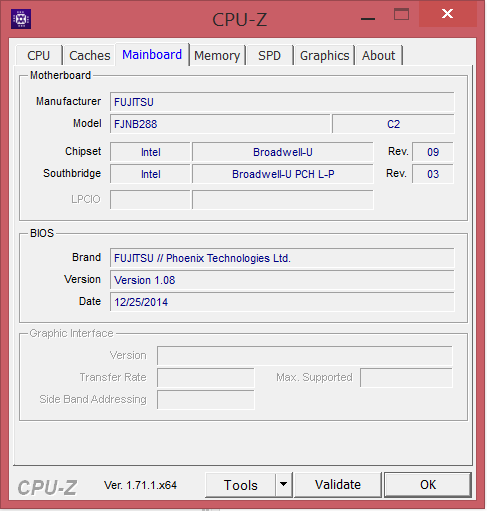Click the Transfer Rate field
487x511 pixels.
(x=206, y=378)
